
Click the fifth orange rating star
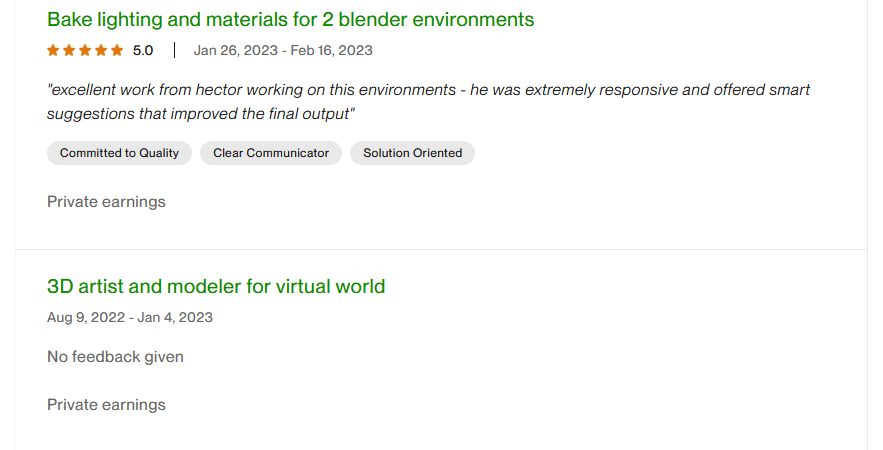[x=117, y=50]
